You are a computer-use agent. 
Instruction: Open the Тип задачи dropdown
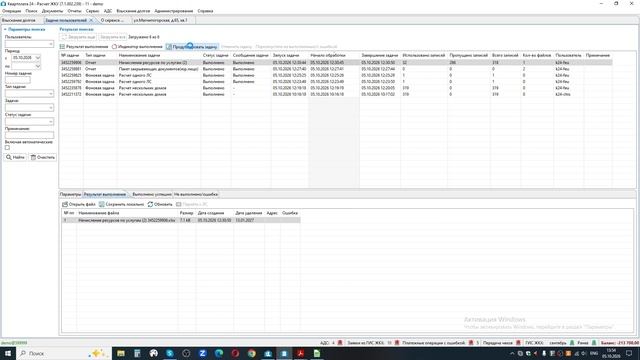pyautogui.click(x=51, y=93)
